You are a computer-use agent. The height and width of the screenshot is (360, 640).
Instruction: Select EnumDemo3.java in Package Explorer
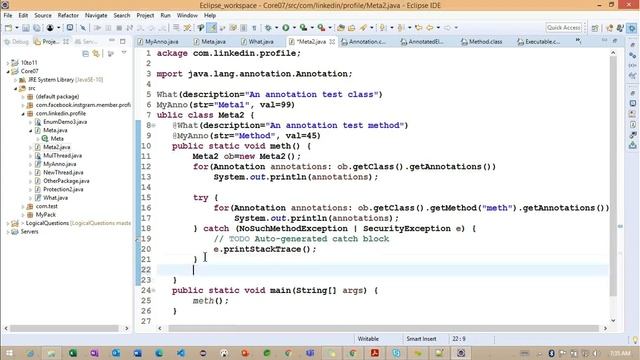65,122
